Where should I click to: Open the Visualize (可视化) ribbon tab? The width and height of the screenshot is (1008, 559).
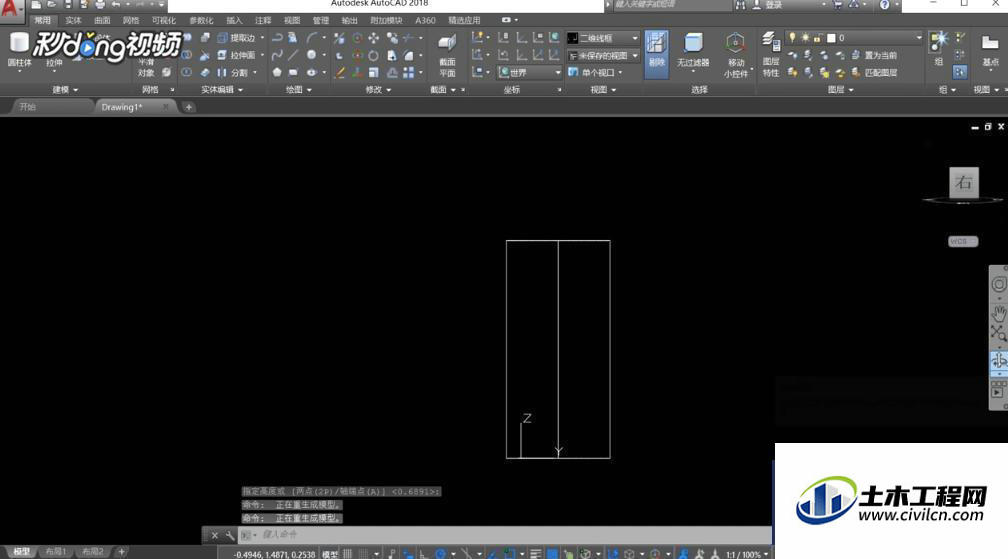click(163, 21)
